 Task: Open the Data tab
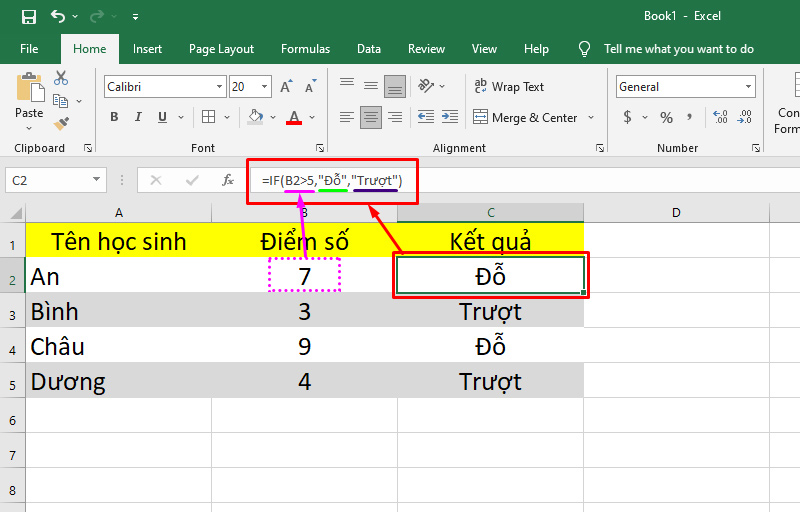pyautogui.click(x=369, y=49)
